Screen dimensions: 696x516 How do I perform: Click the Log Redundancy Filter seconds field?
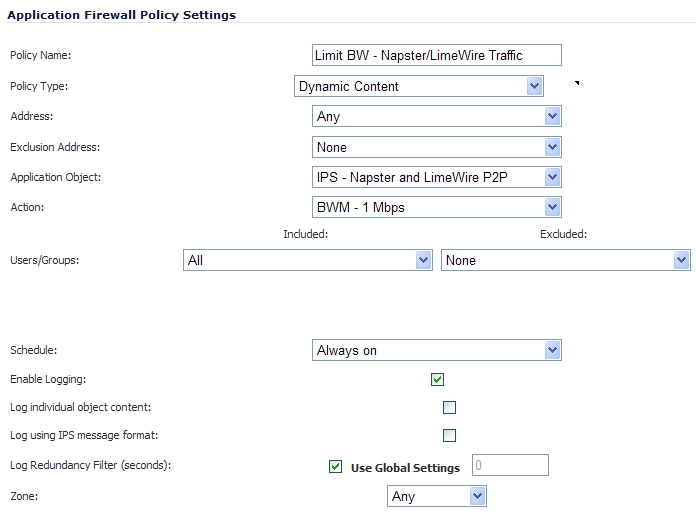pyautogui.click(x=510, y=465)
